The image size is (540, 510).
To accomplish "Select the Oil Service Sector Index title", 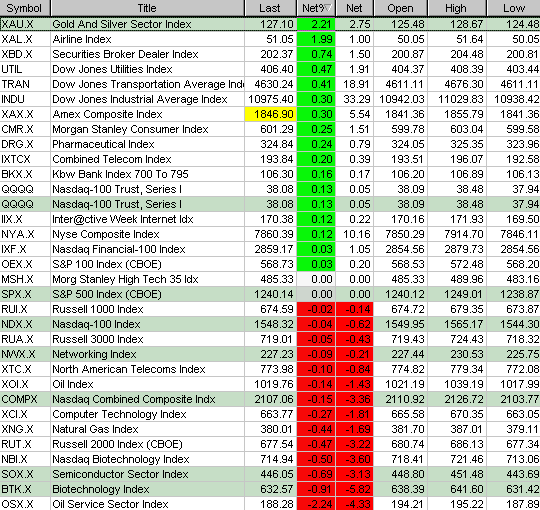I will 110,504.
